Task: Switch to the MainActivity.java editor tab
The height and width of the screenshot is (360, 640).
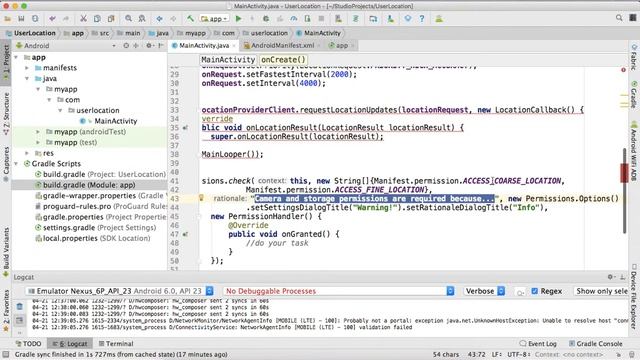Action: tap(204, 45)
